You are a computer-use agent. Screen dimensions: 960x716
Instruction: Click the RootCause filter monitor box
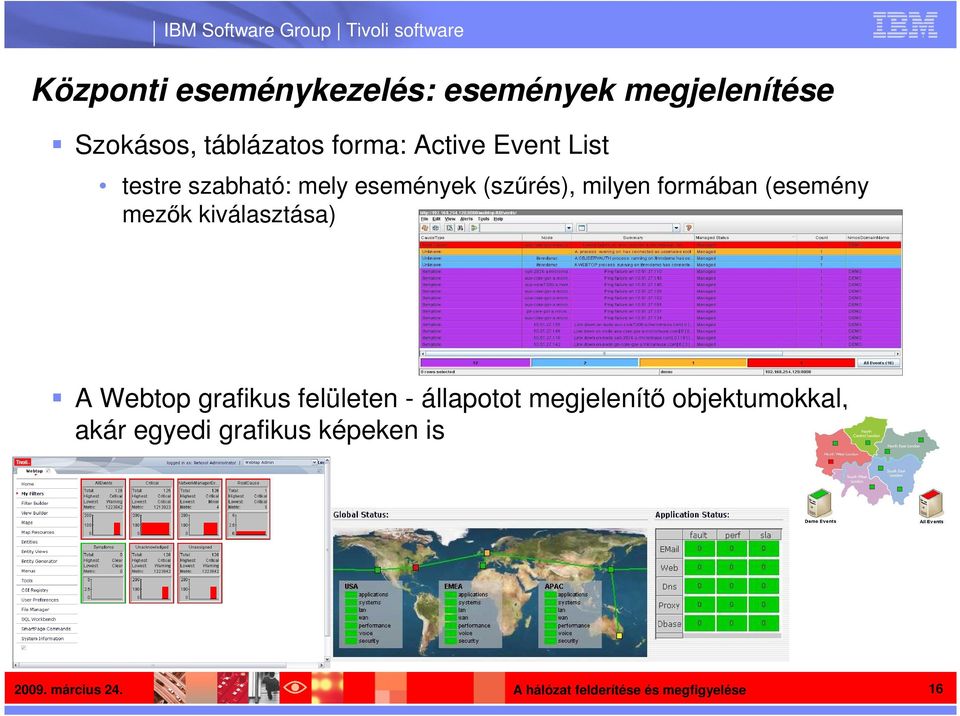[x=248, y=509]
